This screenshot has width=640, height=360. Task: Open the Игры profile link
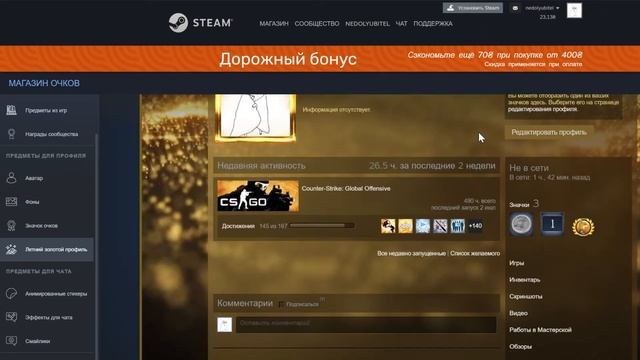pos(516,263)
